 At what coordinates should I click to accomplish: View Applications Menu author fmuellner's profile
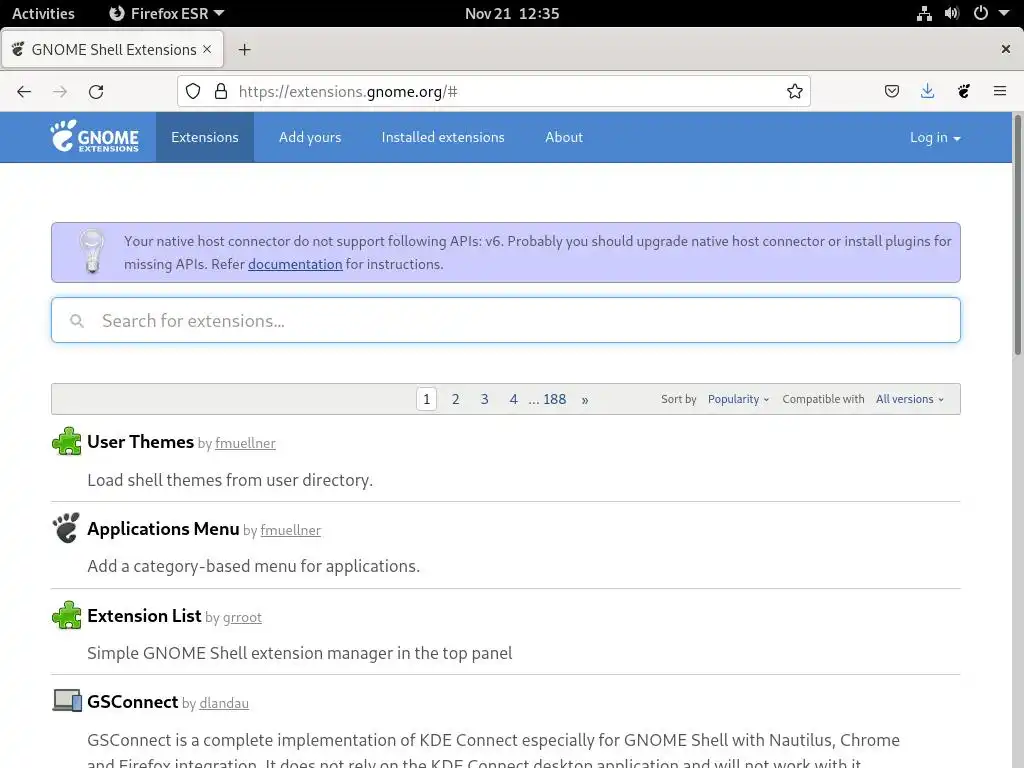coord(291,530)
